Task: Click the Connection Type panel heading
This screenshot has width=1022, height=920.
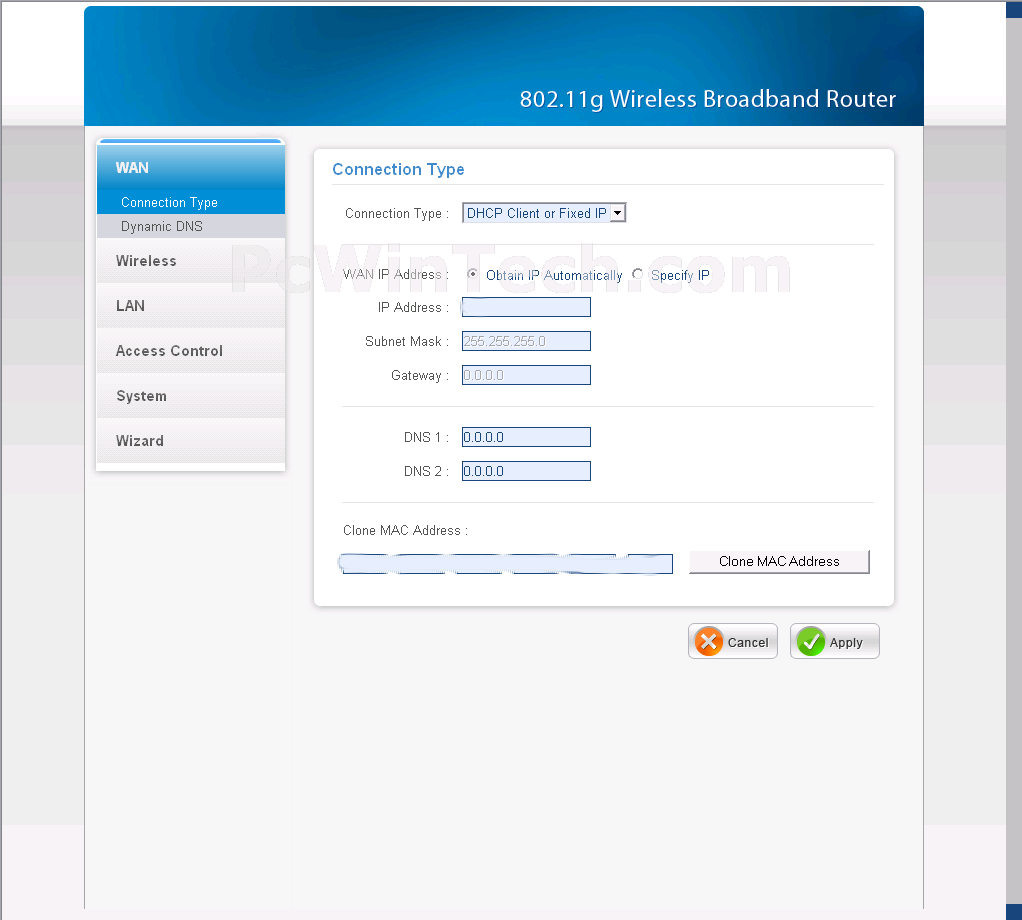Action: [398, 169]
